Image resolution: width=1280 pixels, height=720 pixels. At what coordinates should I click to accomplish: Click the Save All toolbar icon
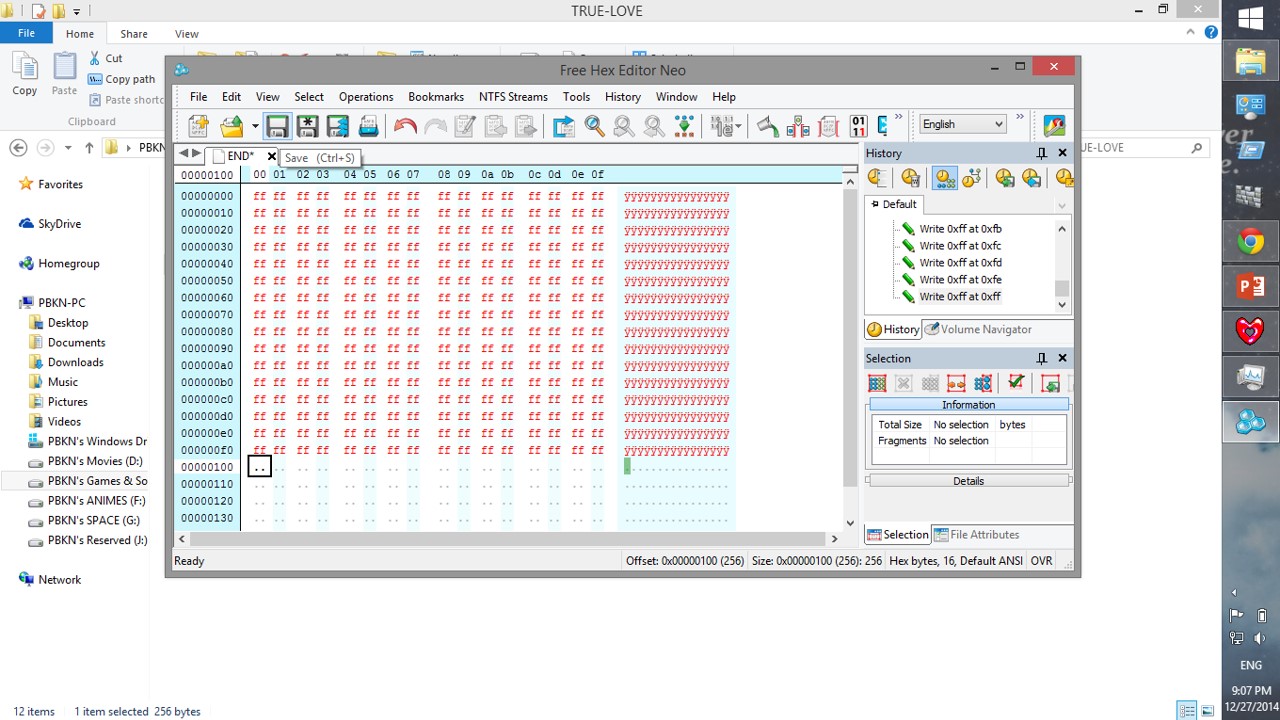pos(337,126)
